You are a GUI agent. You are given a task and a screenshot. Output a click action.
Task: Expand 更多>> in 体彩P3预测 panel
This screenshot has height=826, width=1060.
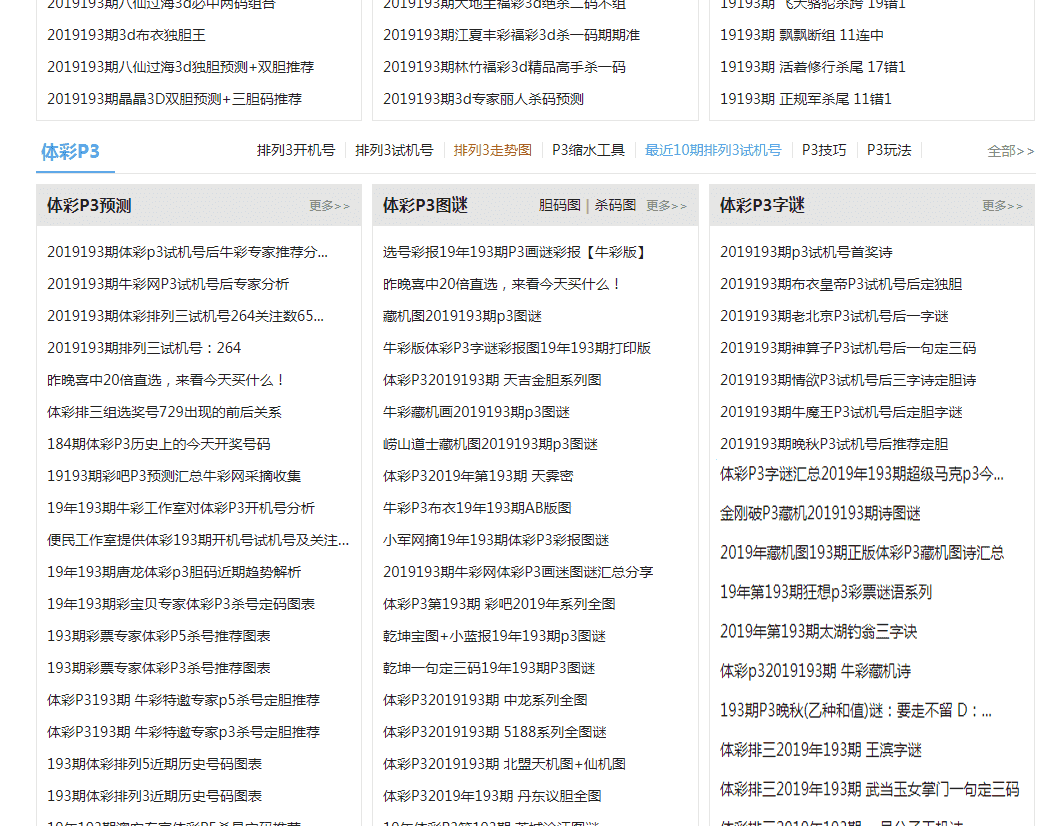coord(329,206)
